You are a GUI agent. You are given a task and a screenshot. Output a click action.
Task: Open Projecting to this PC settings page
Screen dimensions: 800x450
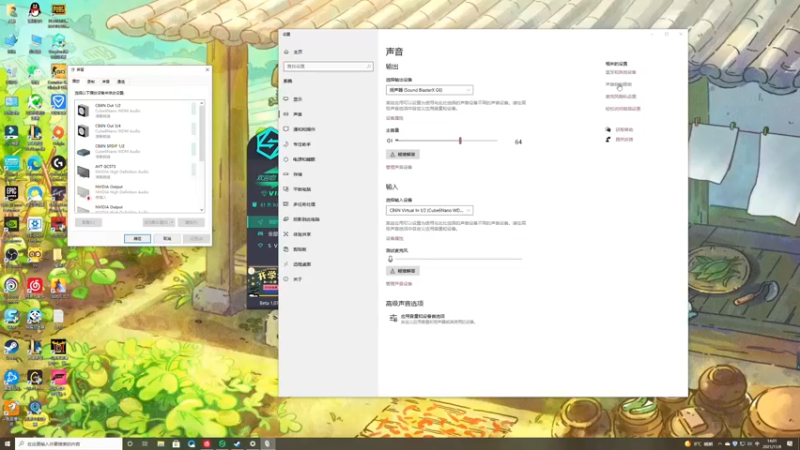tap(306, 219)
